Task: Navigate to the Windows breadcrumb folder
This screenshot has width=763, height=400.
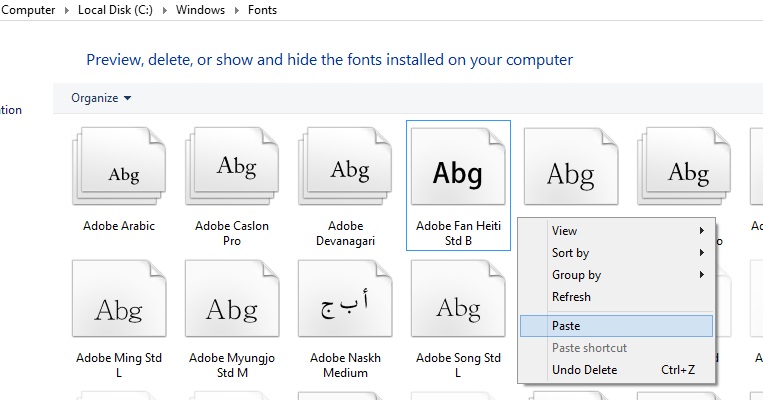Action: click(x=198, y=10)
